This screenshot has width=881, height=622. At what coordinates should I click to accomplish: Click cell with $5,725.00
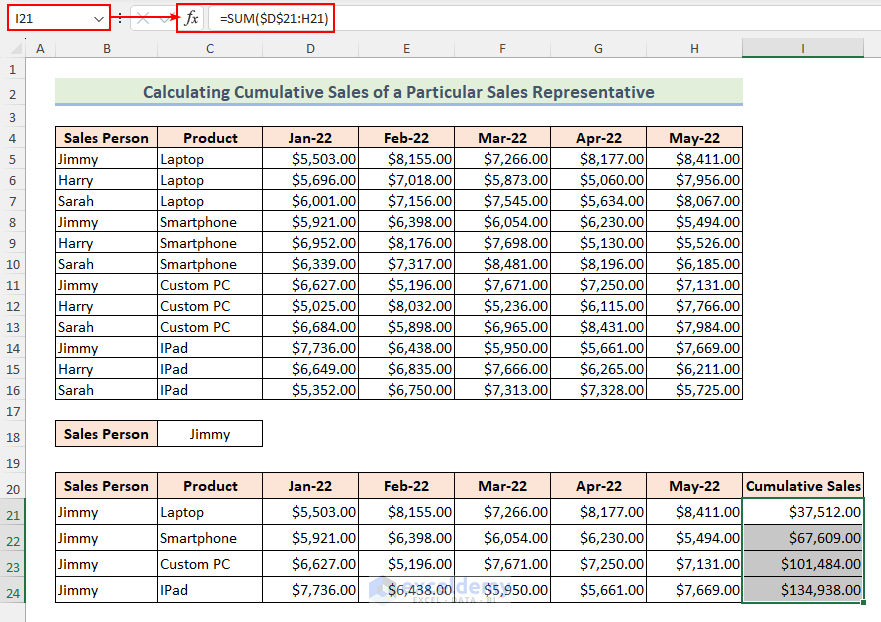point(695,390)
